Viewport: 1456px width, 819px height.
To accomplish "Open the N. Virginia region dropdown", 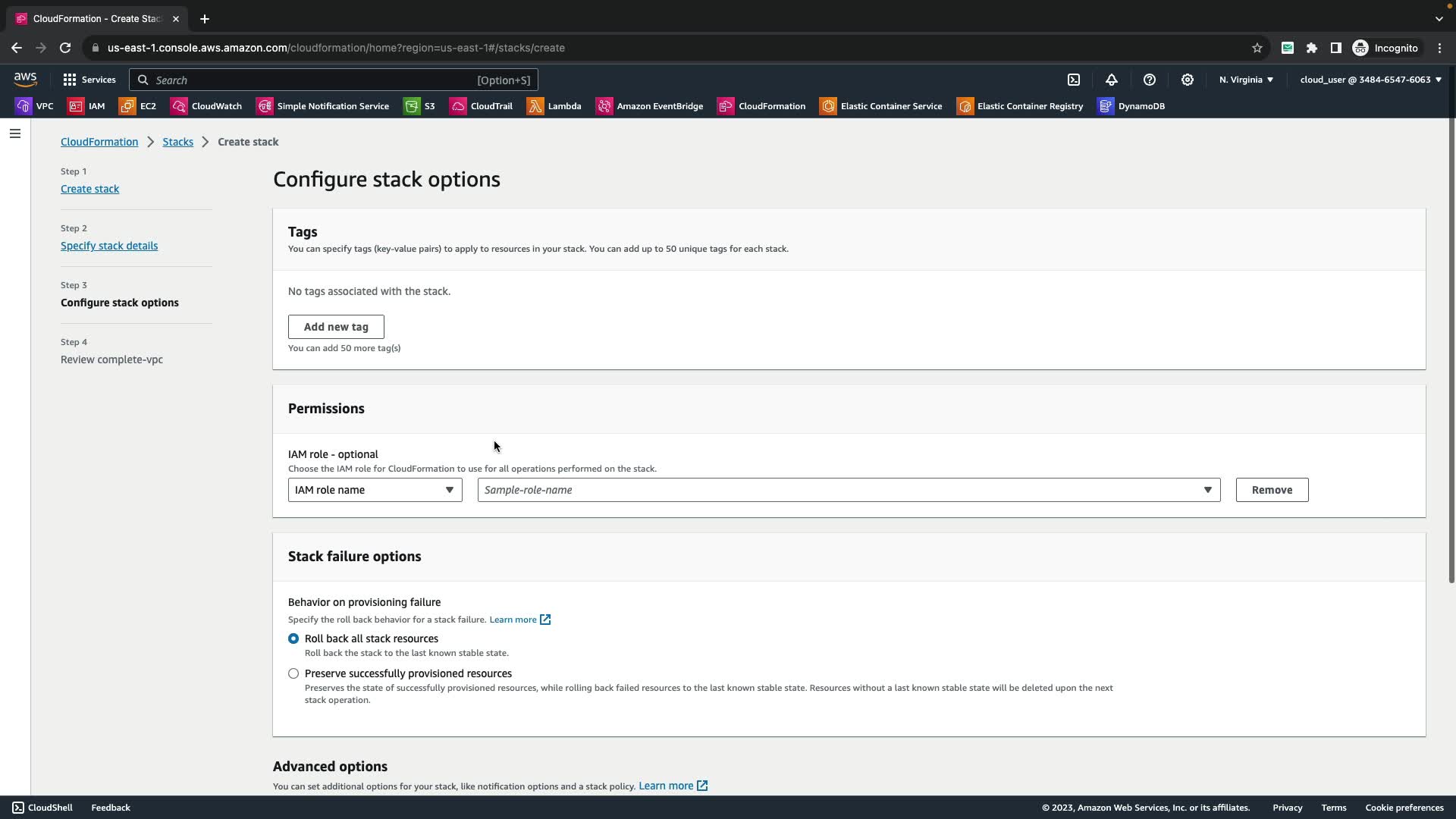I will [x=1246, y=80].
